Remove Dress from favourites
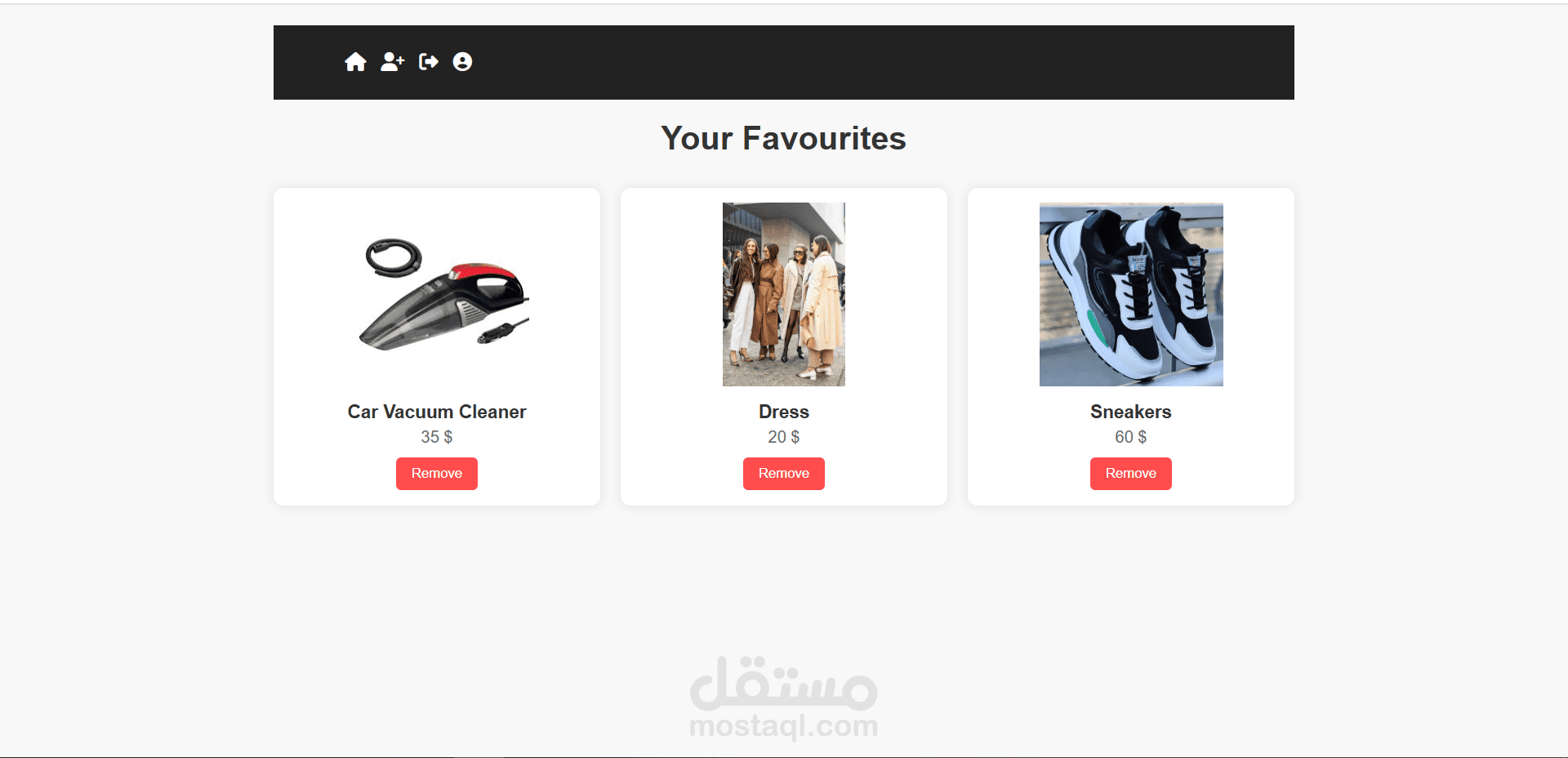Screen dimensions: 1568x758 pyautogui.click(x=784, y=474)
